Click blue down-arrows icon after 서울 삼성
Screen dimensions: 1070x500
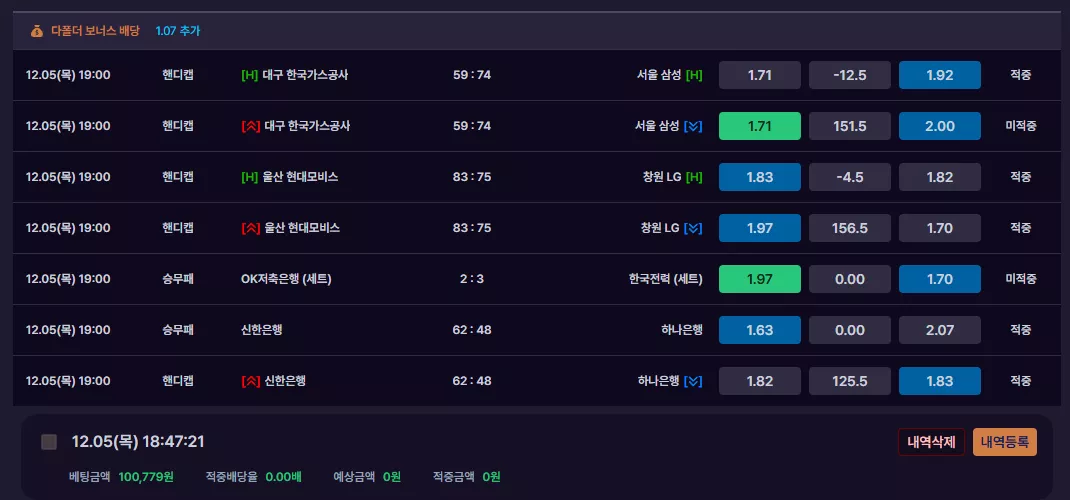693,126
